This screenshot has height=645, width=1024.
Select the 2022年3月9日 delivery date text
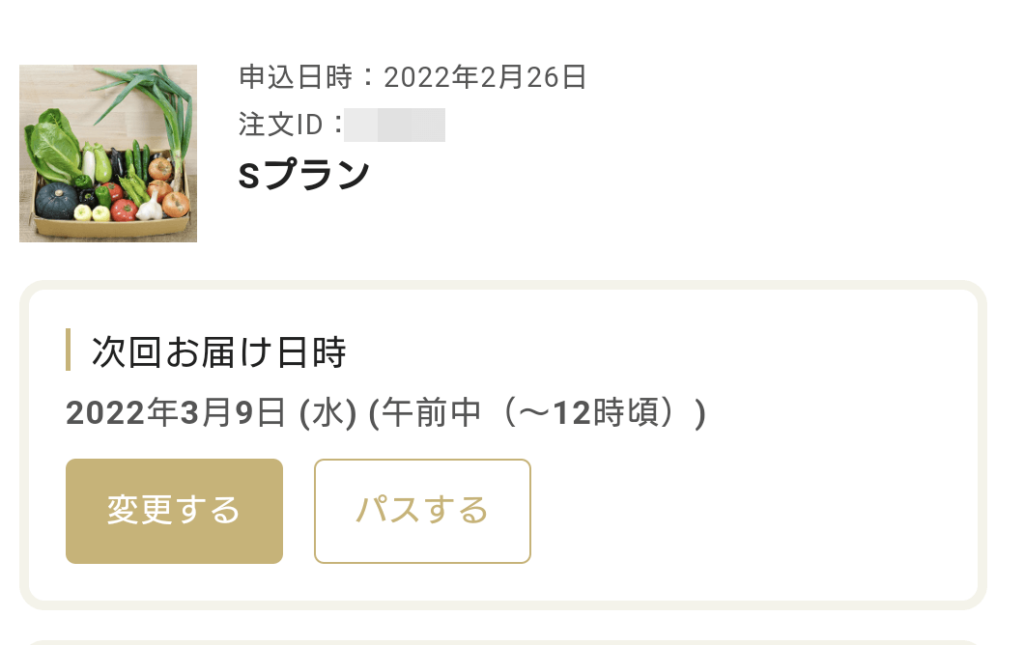pos(176,413)
